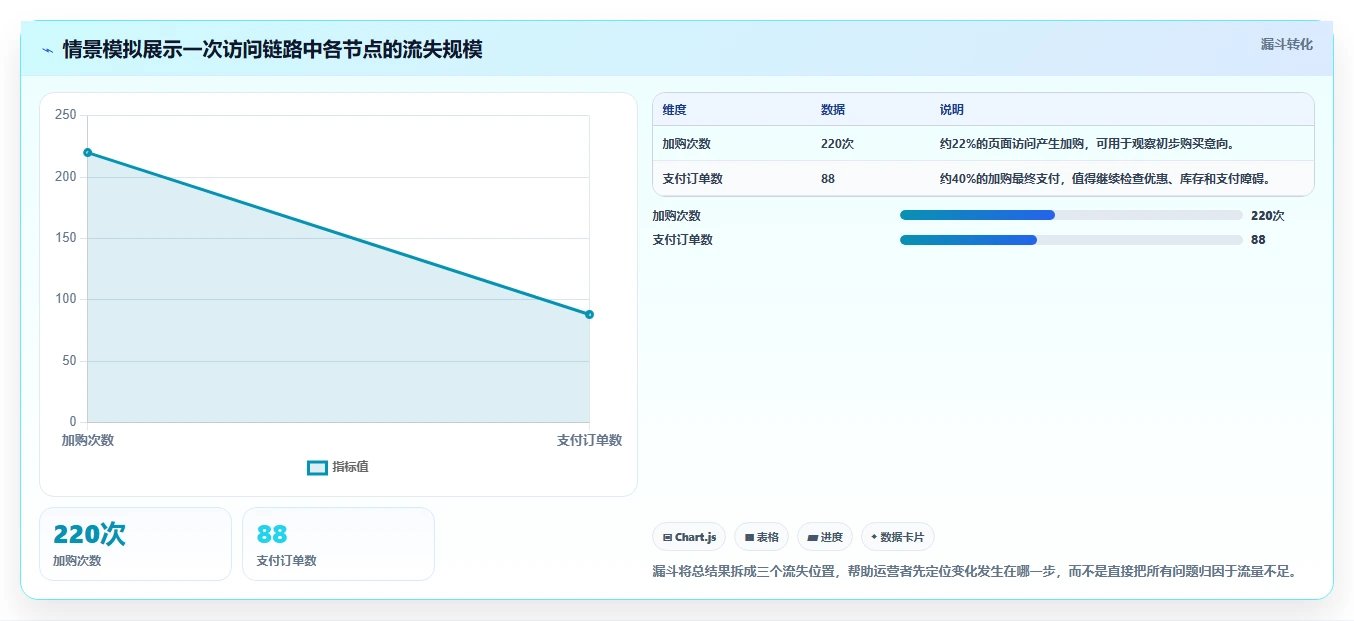The width and height of the screenshot is (1354, 621).
Task: Click the 88 table data cell
Action: coord(828,179)
